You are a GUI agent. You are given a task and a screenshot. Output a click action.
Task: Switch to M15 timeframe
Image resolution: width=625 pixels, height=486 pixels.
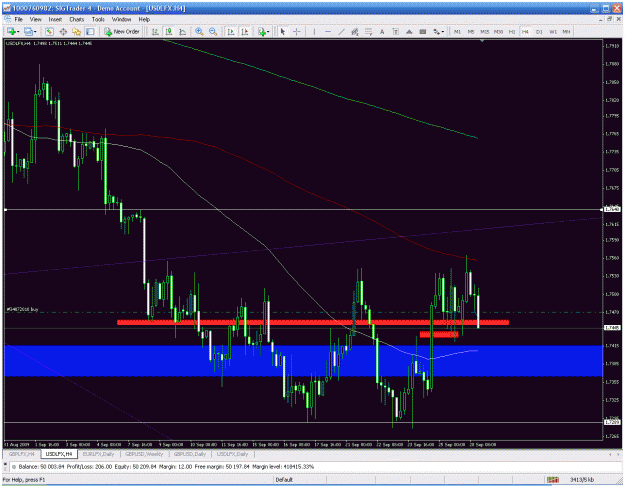[485, 31]
